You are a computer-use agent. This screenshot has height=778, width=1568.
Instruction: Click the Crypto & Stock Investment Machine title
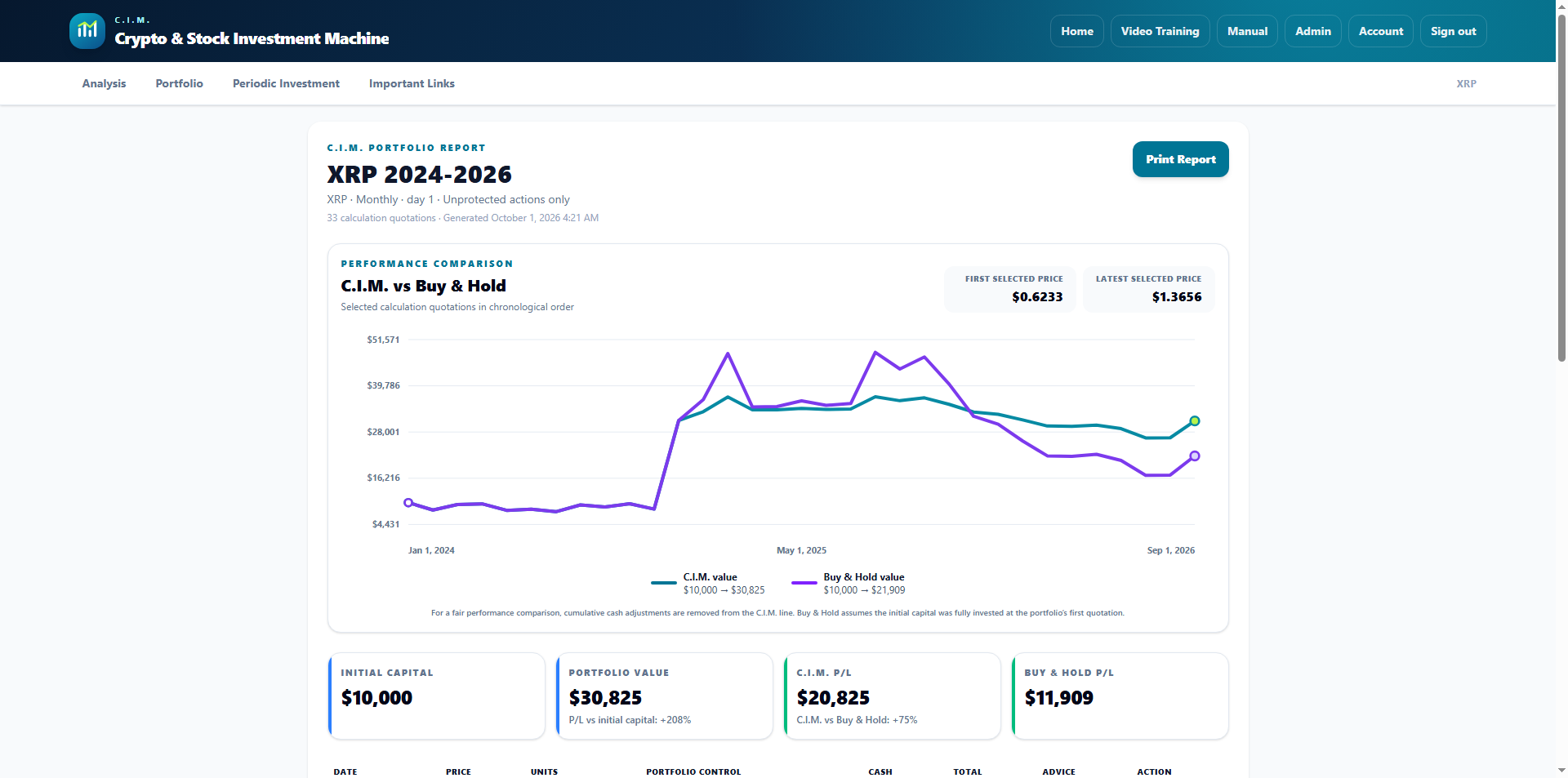[252, 38]
